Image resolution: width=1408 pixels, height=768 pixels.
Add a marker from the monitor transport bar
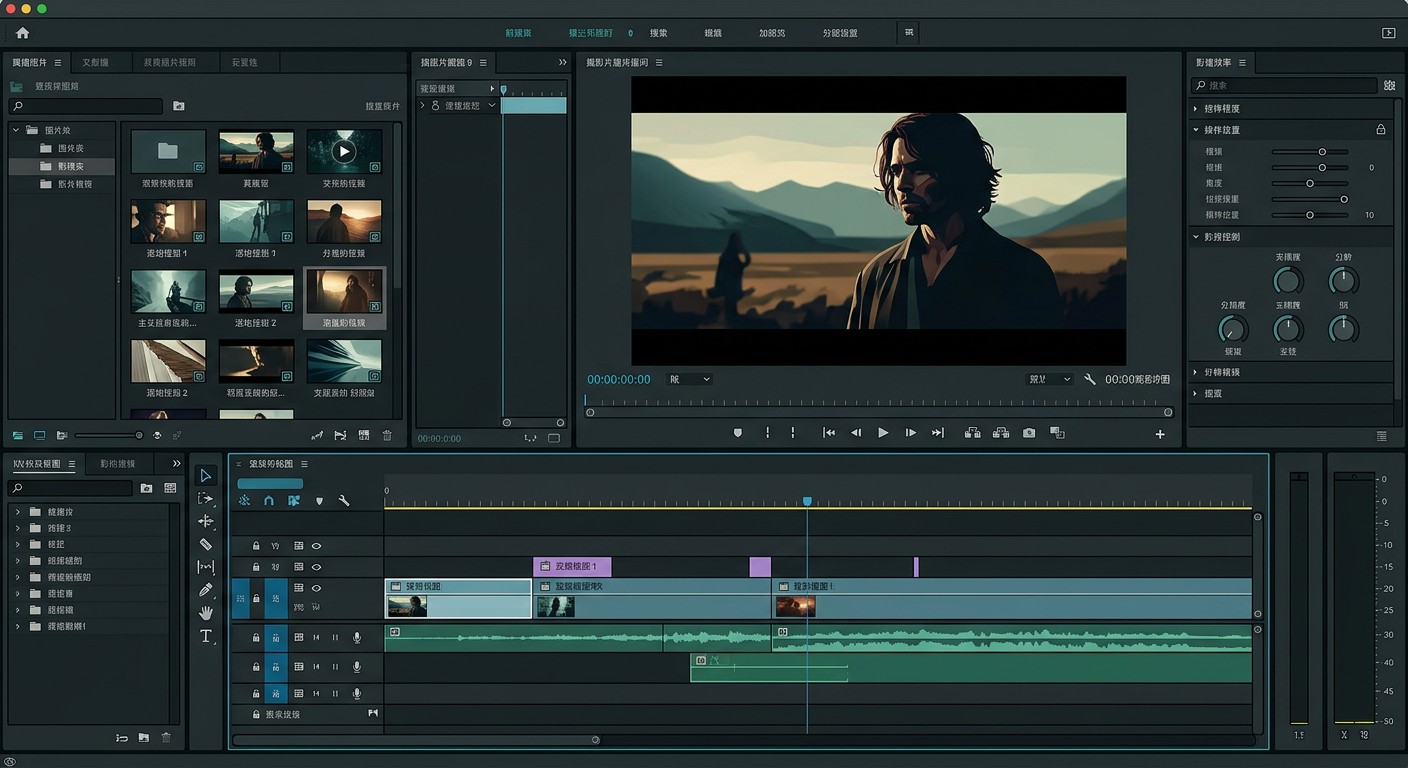(x=738, y=433)
